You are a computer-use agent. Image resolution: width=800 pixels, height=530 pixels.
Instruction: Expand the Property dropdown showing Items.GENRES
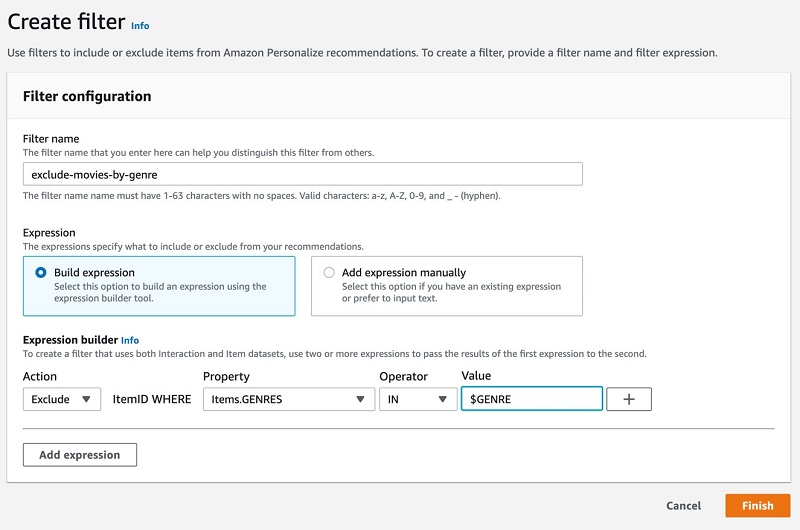(286, 399)
